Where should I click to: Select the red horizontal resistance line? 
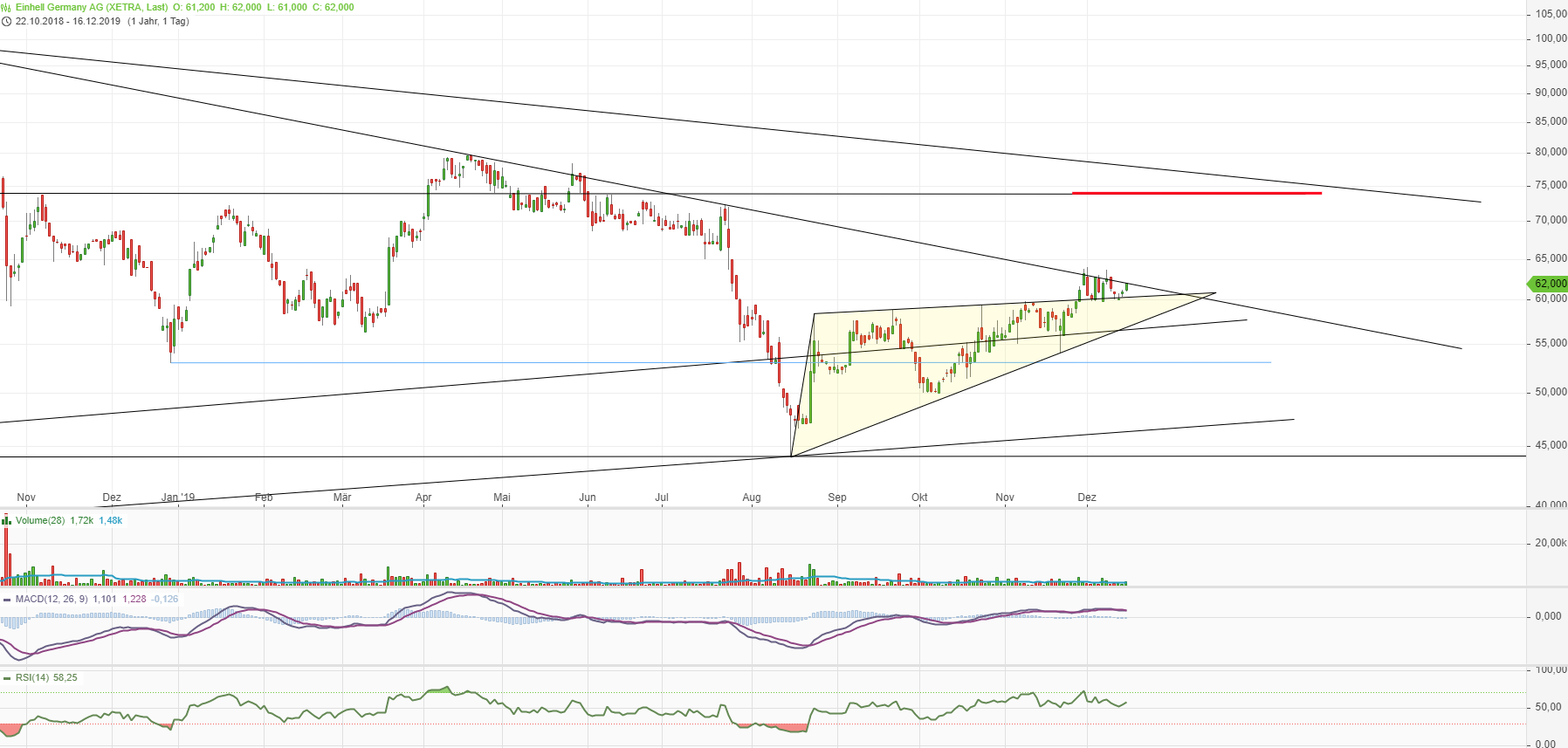(1196, 193)
